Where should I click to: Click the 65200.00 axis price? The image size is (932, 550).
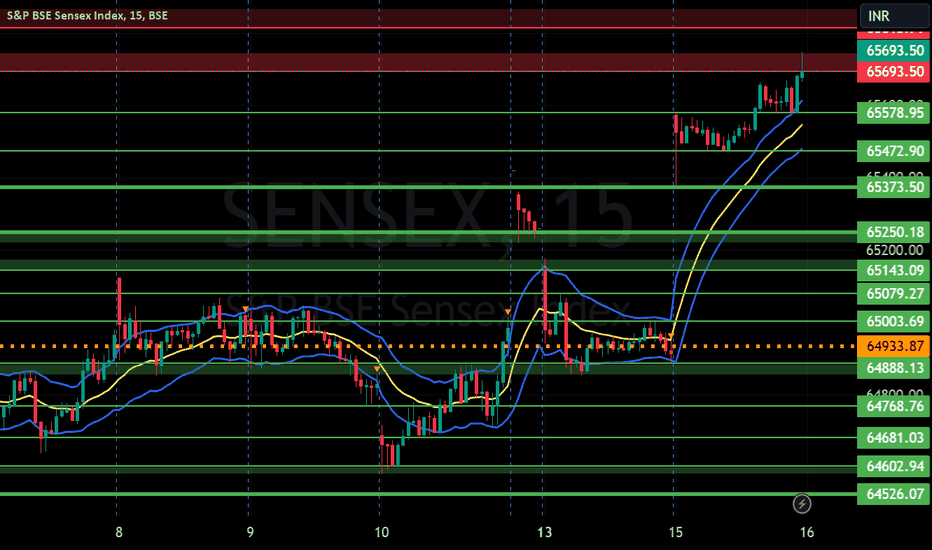pos(894,250)
